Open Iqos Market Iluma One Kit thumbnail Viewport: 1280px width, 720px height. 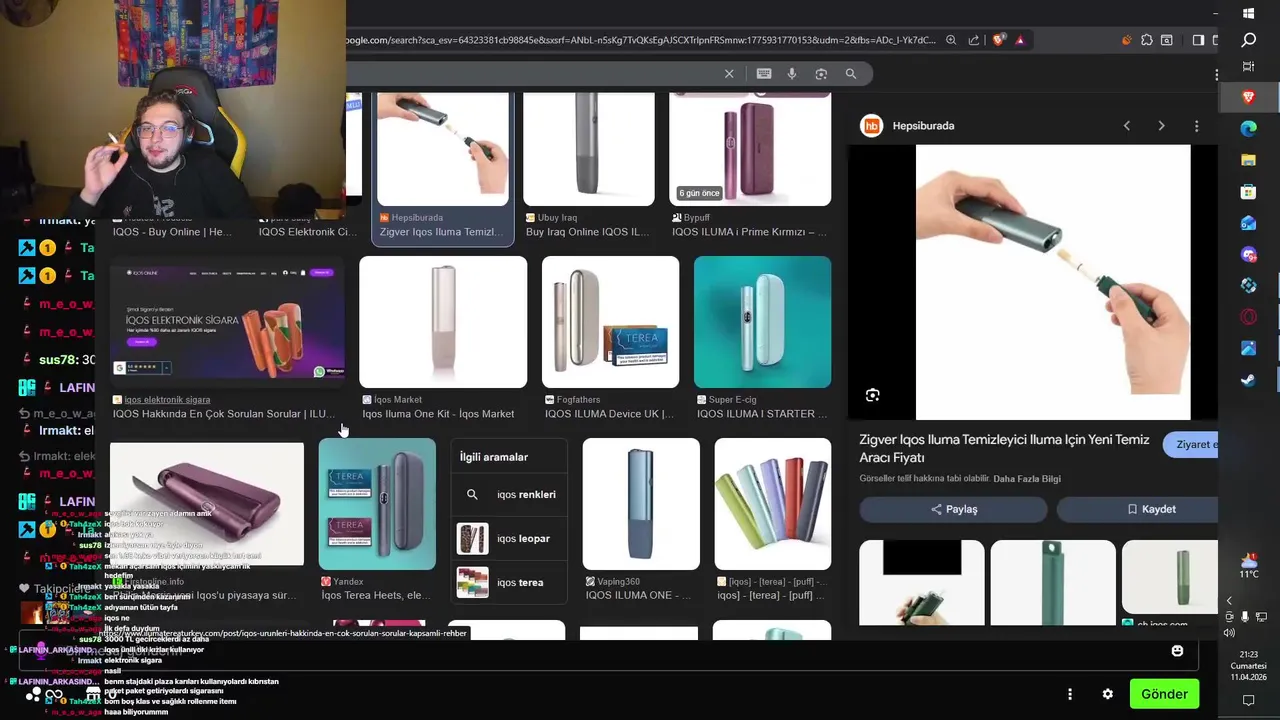pos(443,322)
